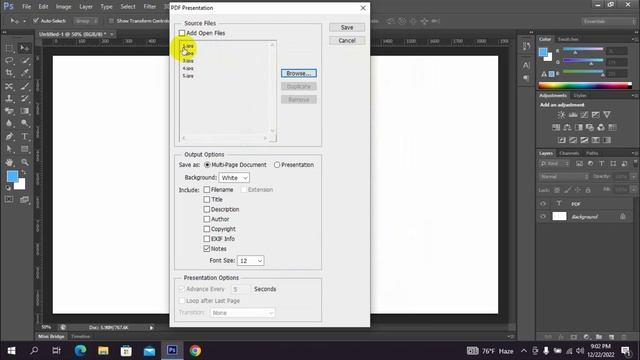Click the lock all layers icon
The image size is (640, 360).
(x=588, y=190)
